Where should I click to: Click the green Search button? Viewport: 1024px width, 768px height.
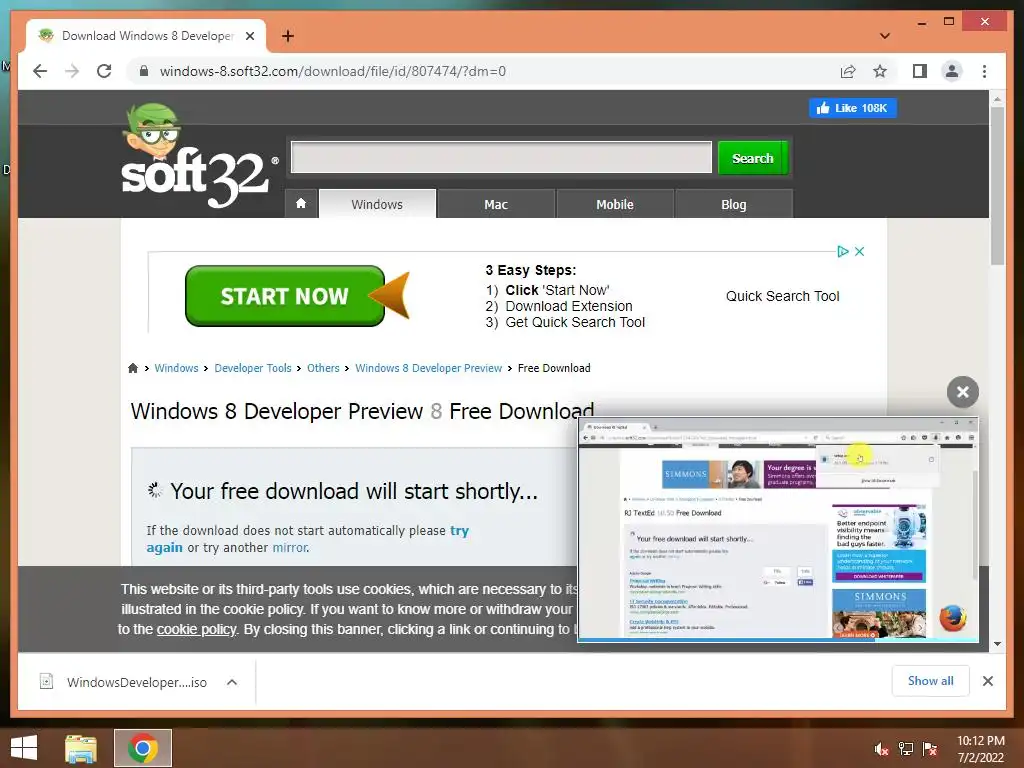pyautogui.click(x=752, y=158)
